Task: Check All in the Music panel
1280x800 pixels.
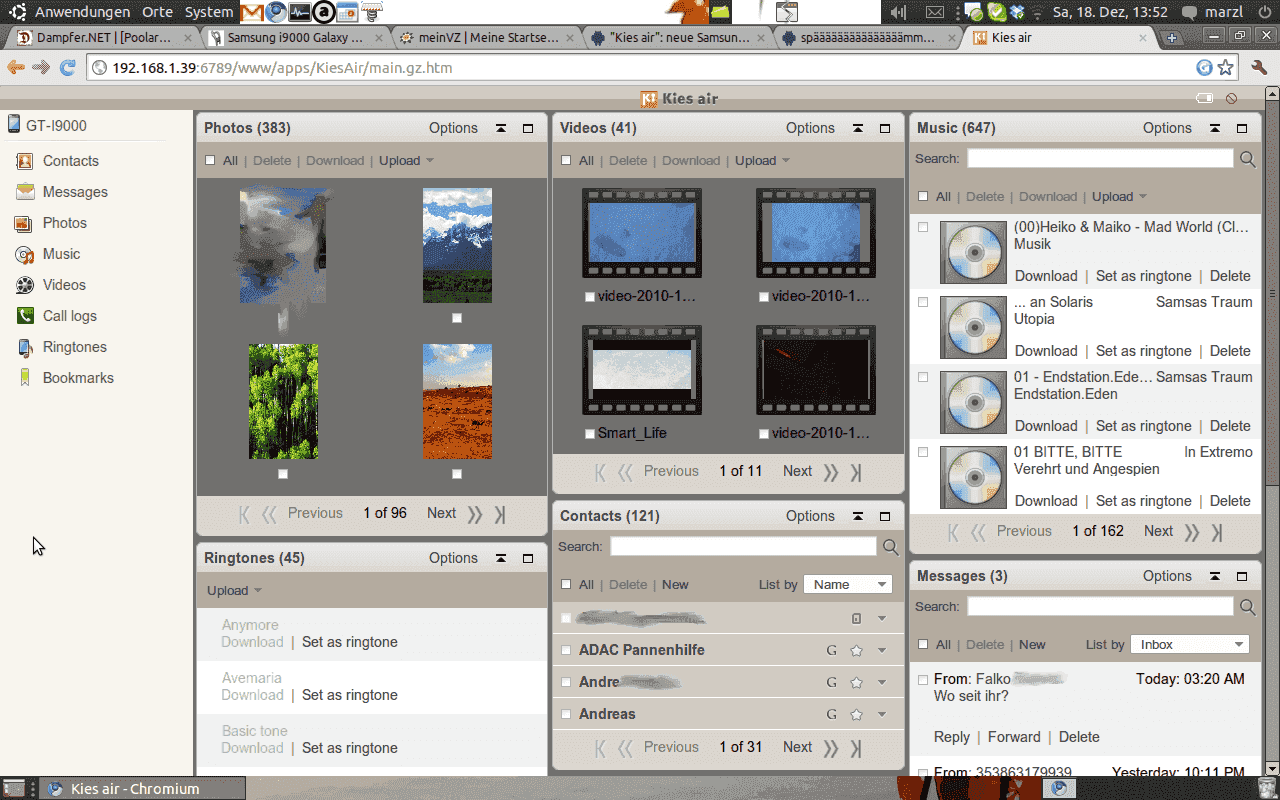Action: coord(923,197)
